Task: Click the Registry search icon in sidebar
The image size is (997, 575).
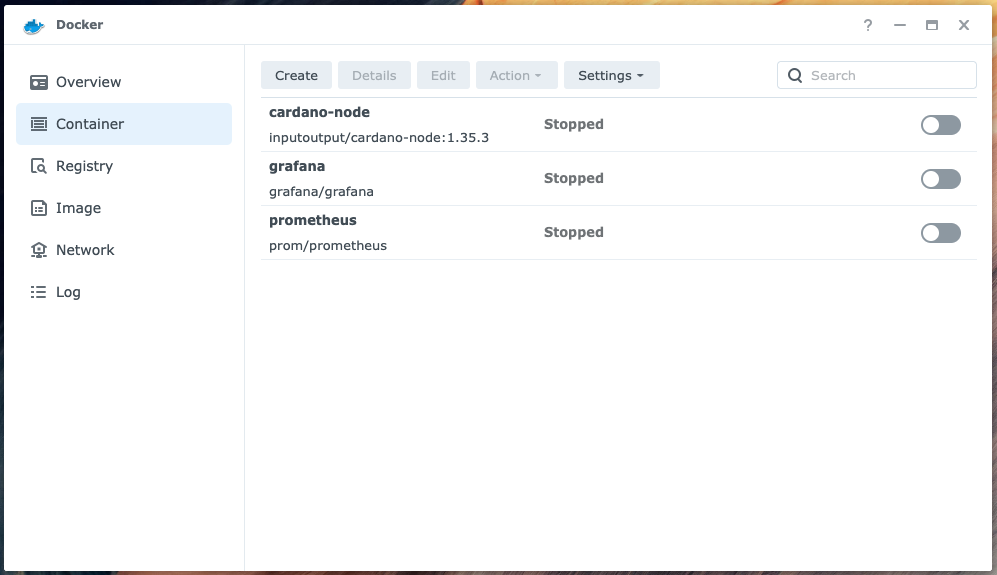Action: click(x=39, y=166)
